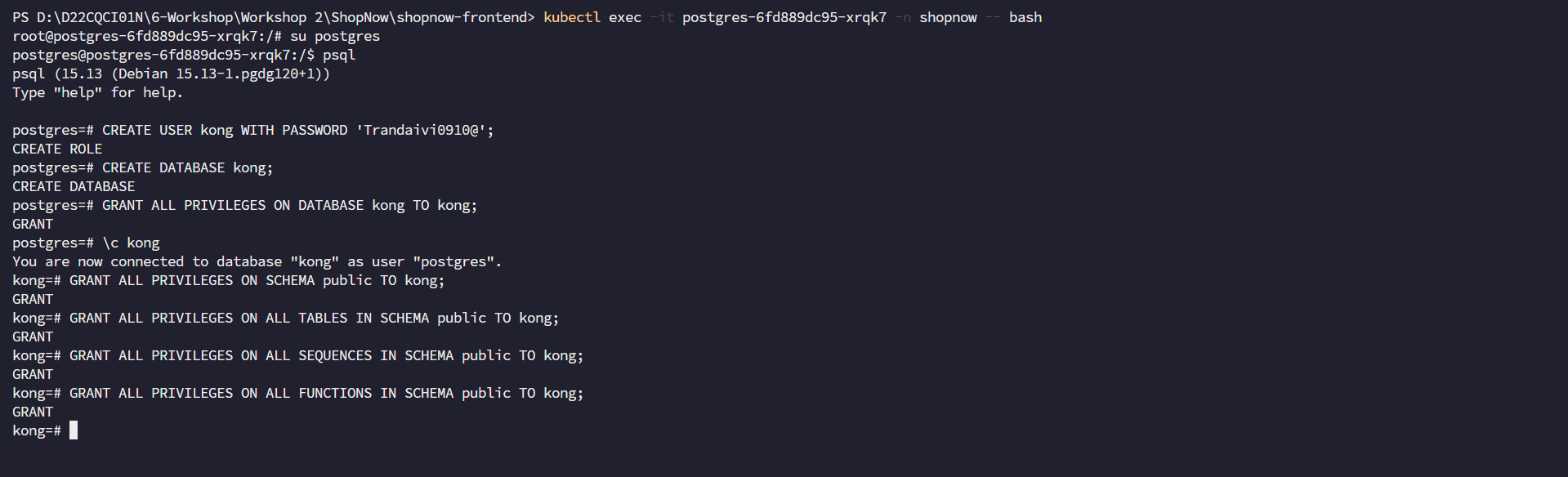Click the 'psql' command after the $ prompt
1568x477 pixels.
coord(339,55)
